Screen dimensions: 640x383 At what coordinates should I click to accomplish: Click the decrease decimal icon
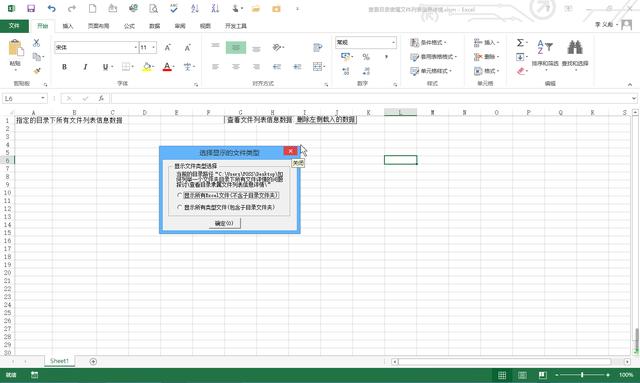tap(366, 71)
